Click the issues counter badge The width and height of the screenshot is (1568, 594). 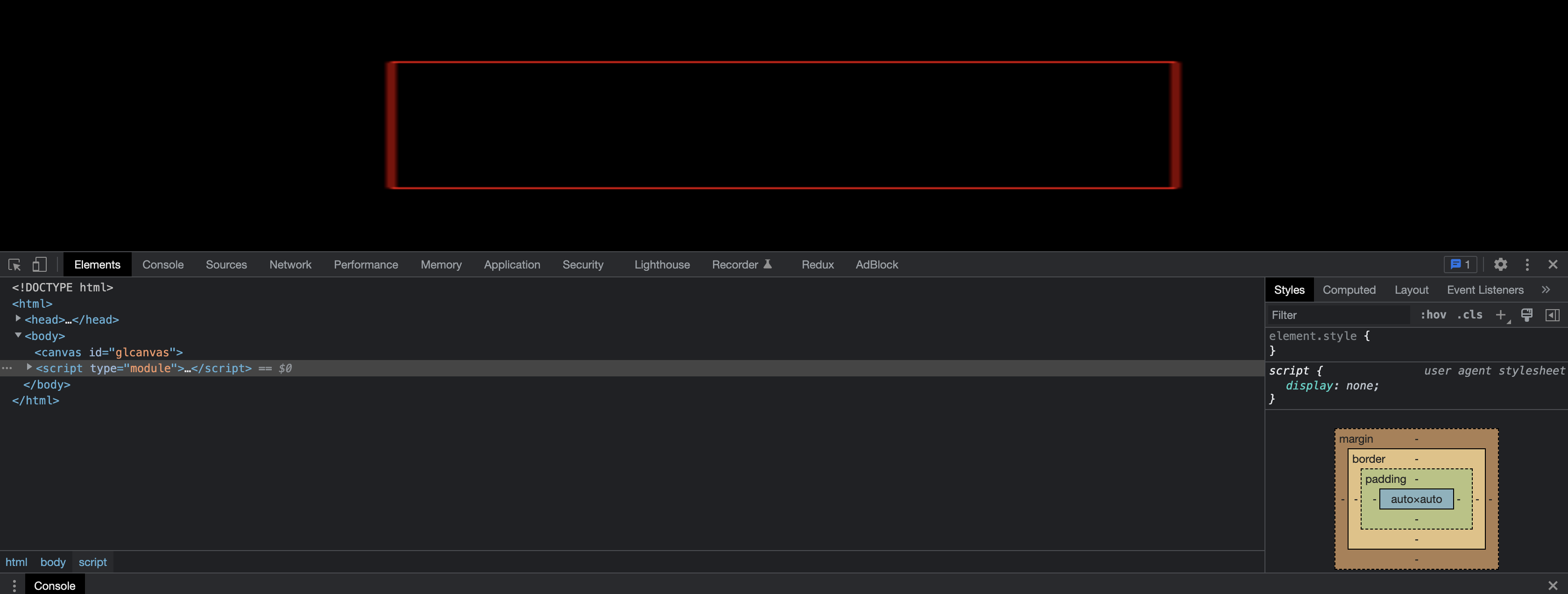click(x=1460, y=265)
